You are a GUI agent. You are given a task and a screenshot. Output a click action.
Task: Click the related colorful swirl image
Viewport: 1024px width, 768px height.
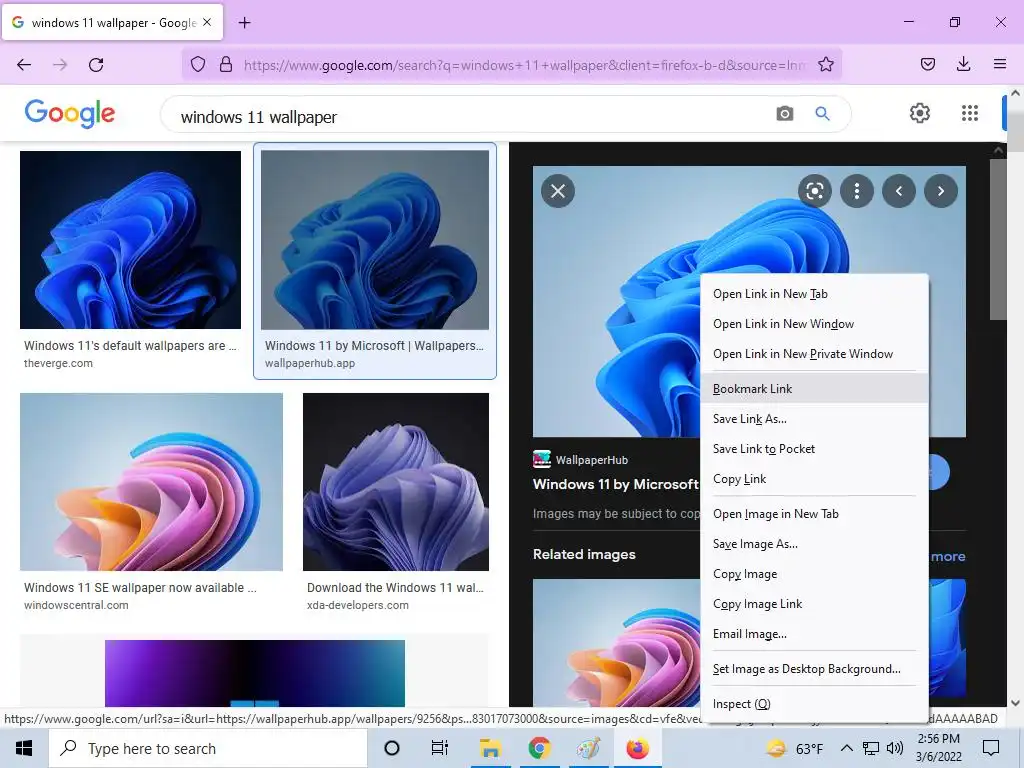pos(616,643)
